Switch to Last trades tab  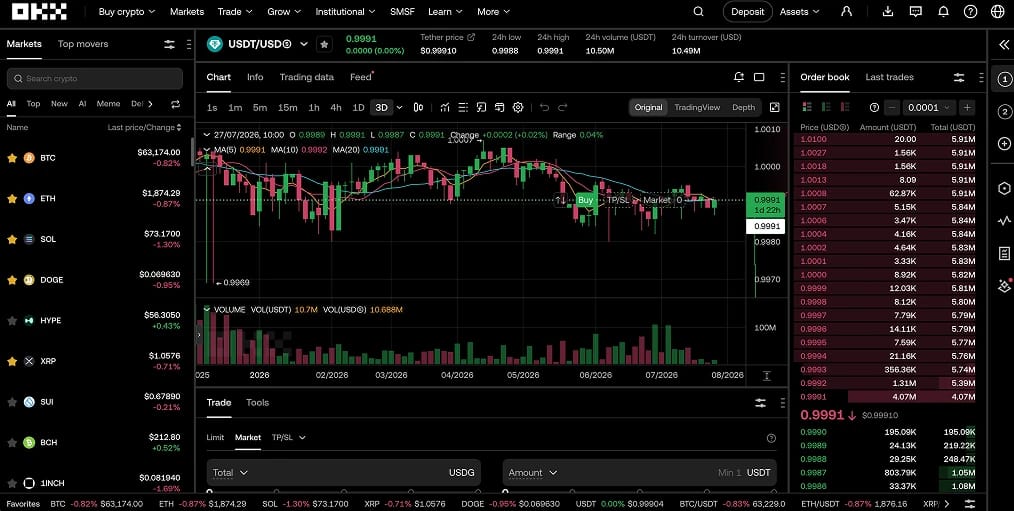(x=889, y=77)
